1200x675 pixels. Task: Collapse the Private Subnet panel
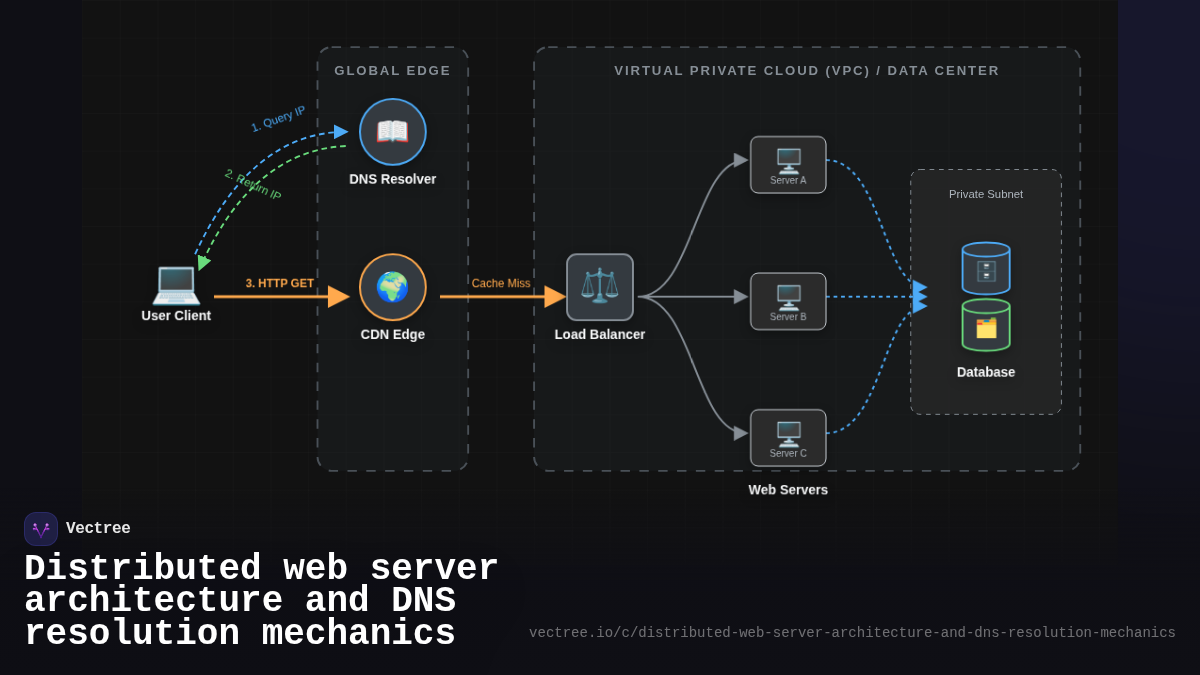pyautogui.click(x=986, y=194)
